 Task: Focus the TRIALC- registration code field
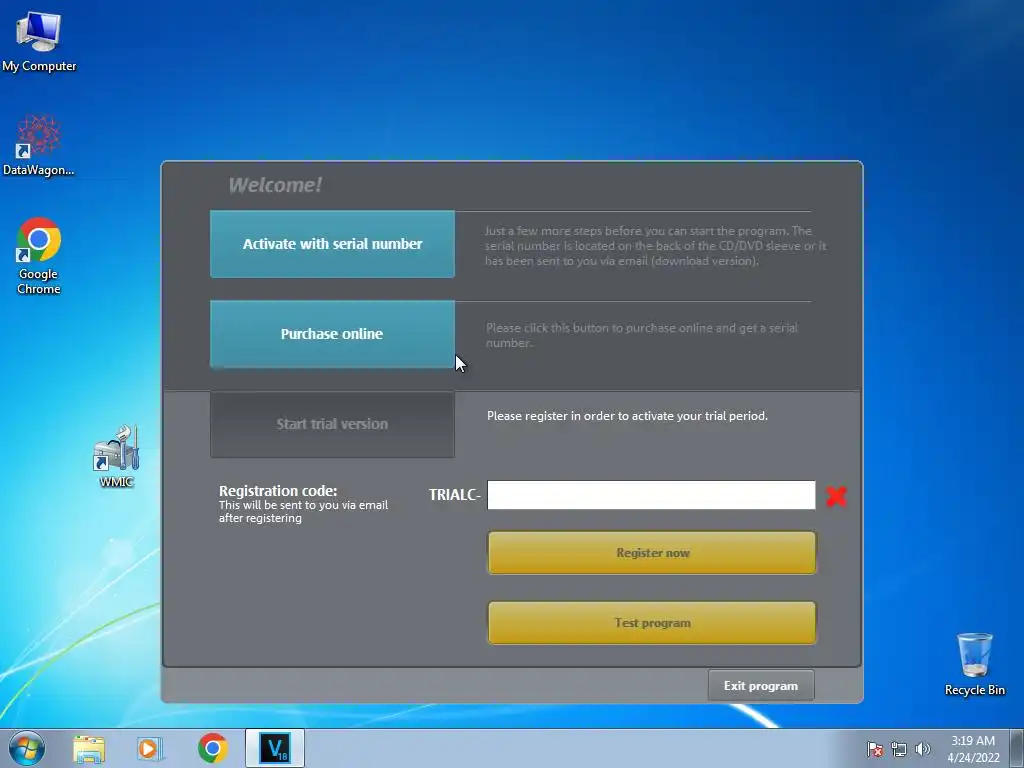[651, 495]
